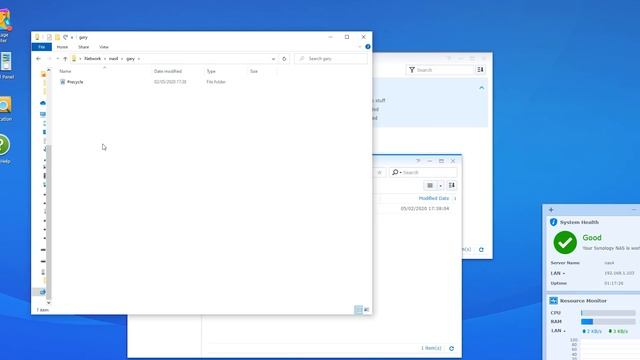Switch Explorer to large icons view
The image size is (640, 360).
tap(366, 310)
